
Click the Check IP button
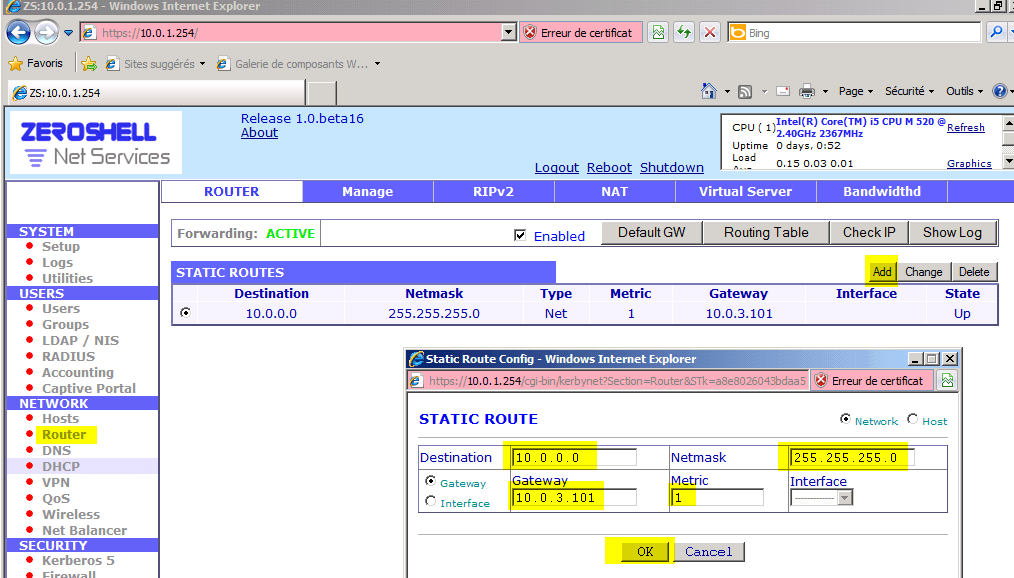pos(869,233)
